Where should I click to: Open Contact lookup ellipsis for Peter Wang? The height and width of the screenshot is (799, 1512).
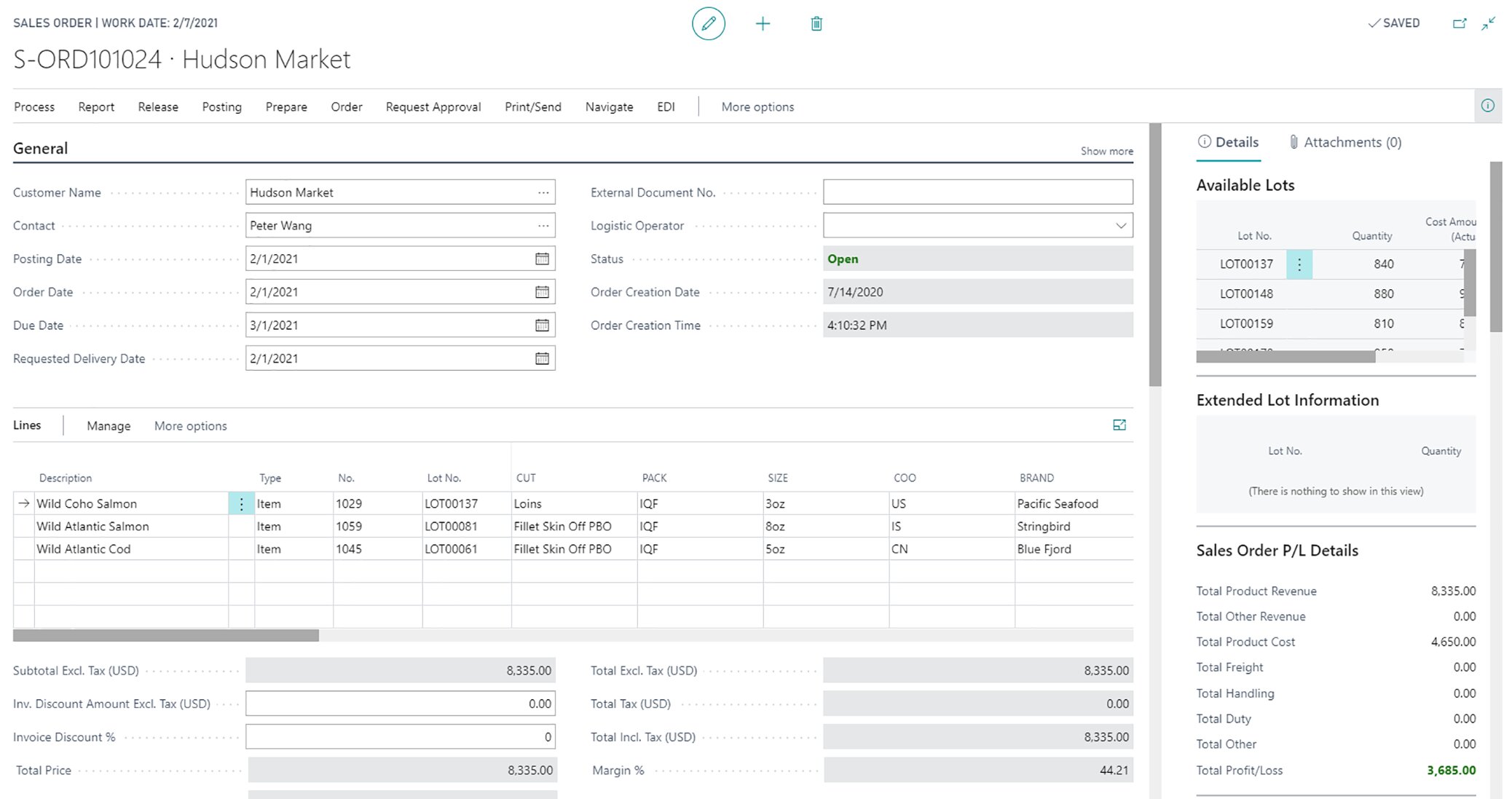[x=543, y=226]
